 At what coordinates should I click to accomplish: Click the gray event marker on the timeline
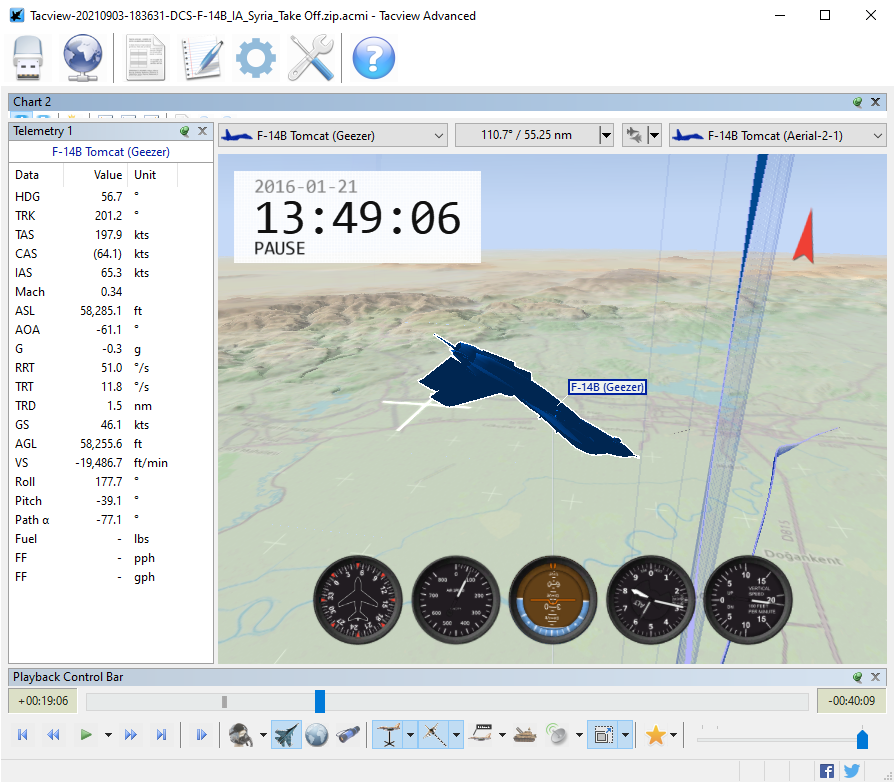pyautogui.click(x=224, y=702)
